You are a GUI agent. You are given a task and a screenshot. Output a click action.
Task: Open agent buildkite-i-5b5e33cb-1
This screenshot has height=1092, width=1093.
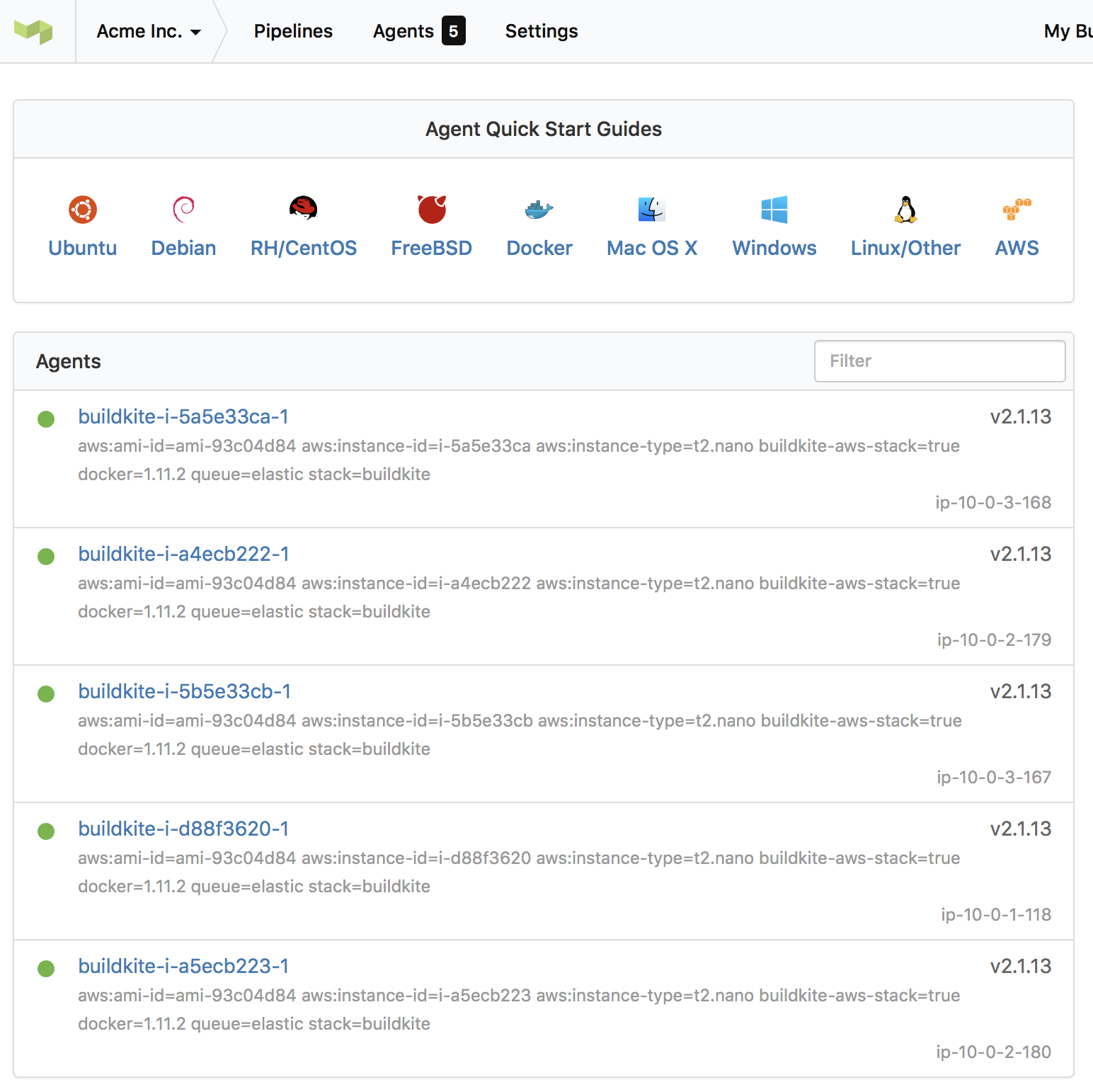click(x=185, y=691)
